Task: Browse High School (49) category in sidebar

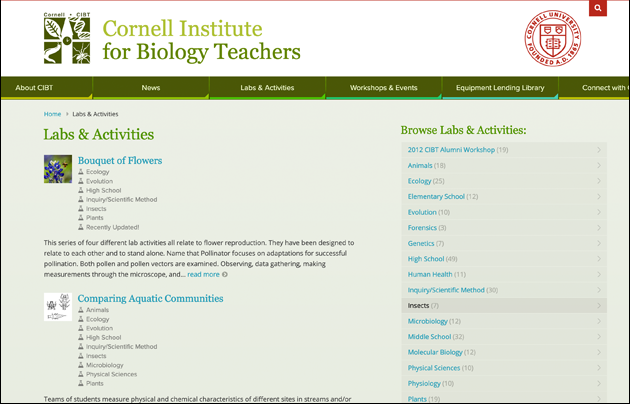Action: coord(504,259)
